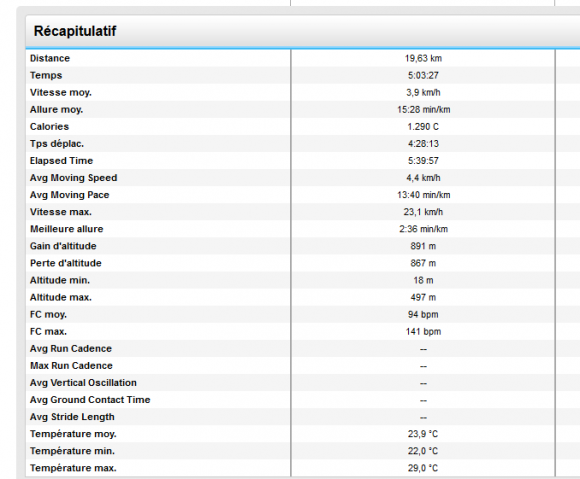Click the 4:28:13 moving time value
Image resolution: width=580 pixels, height=479 pixels.
(x=423, y=144)
